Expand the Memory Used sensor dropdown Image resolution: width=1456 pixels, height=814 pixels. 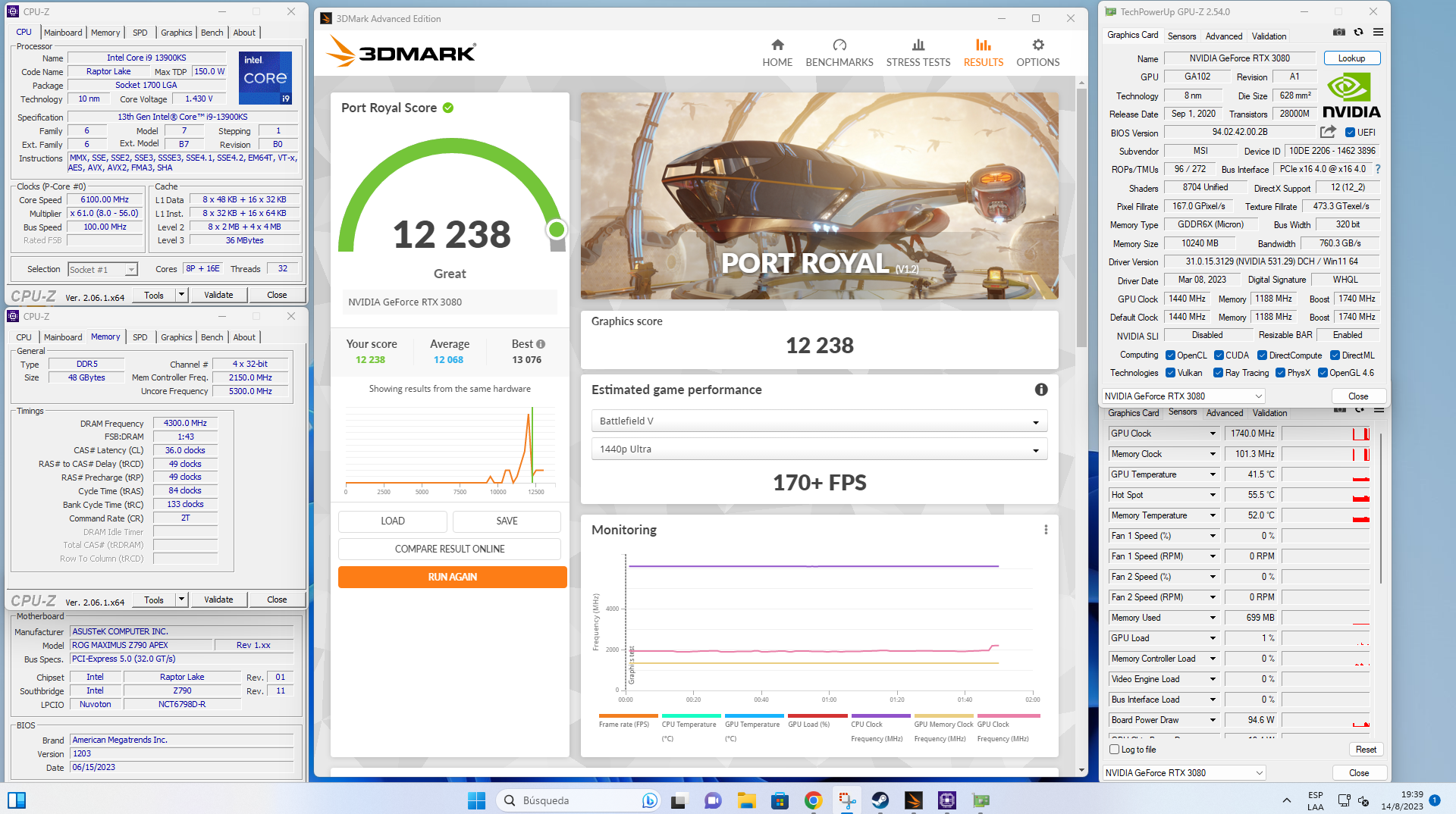(x=1213, y=618)
